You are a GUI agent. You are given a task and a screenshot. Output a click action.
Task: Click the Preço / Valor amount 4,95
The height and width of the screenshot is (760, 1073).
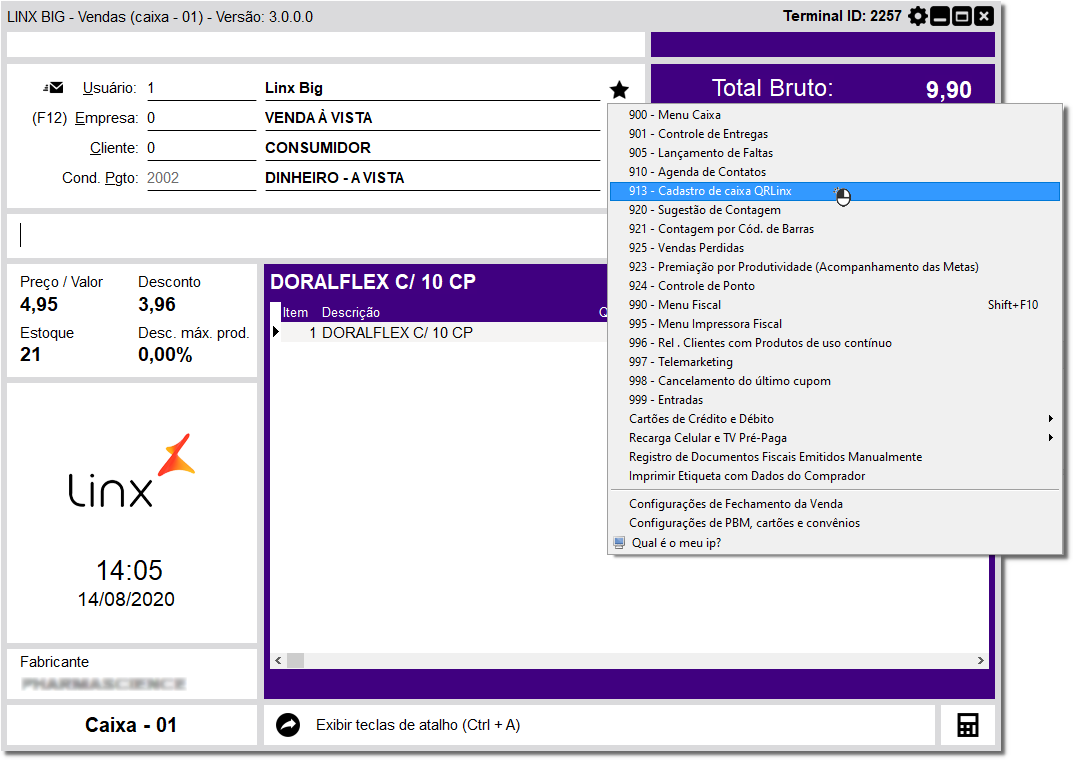click(39, 304)
